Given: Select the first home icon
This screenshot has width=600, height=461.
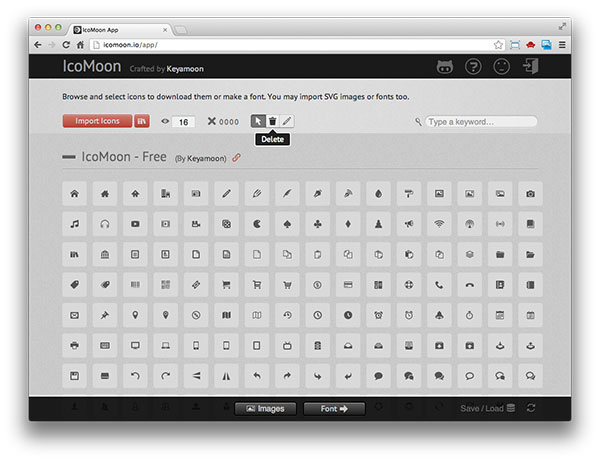Looking at the screenshot, I should [x=75, y=194].
